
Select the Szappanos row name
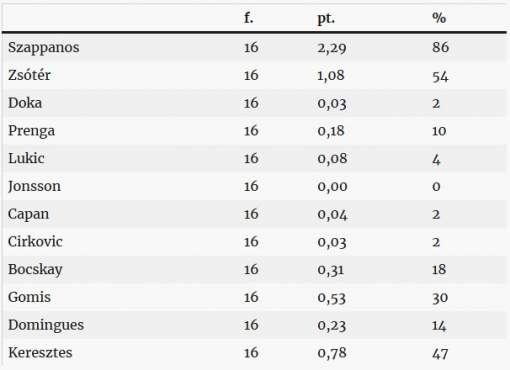tap(44, 48)
